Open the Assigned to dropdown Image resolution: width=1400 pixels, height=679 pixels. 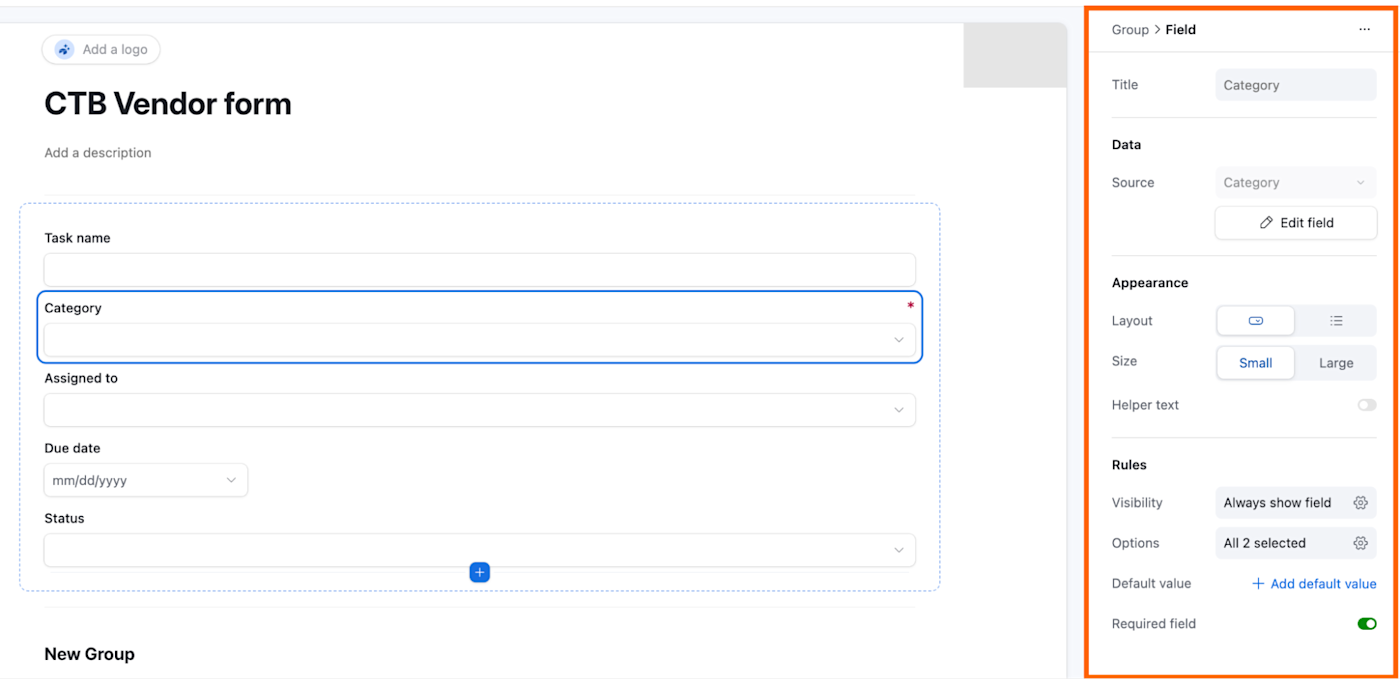click(480, 410)
